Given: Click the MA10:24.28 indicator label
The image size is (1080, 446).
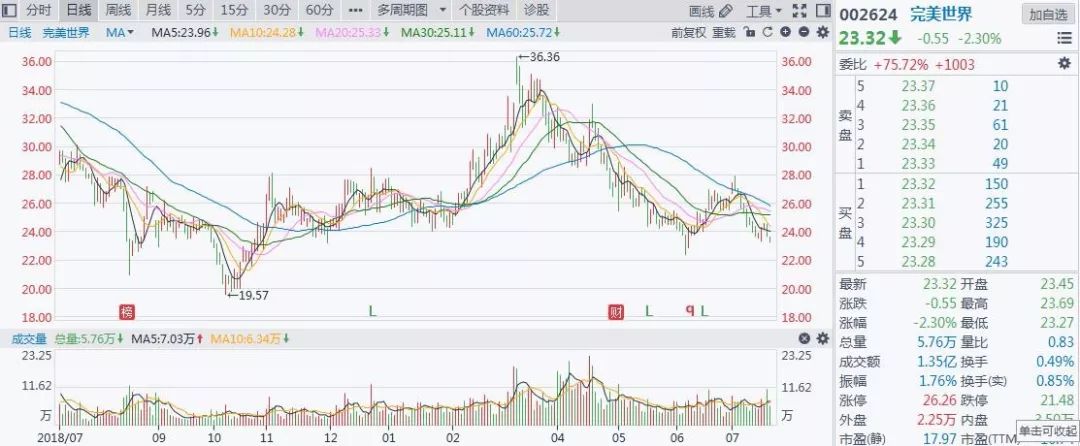Looking at the screenshot, I should (x=268, y=32).
